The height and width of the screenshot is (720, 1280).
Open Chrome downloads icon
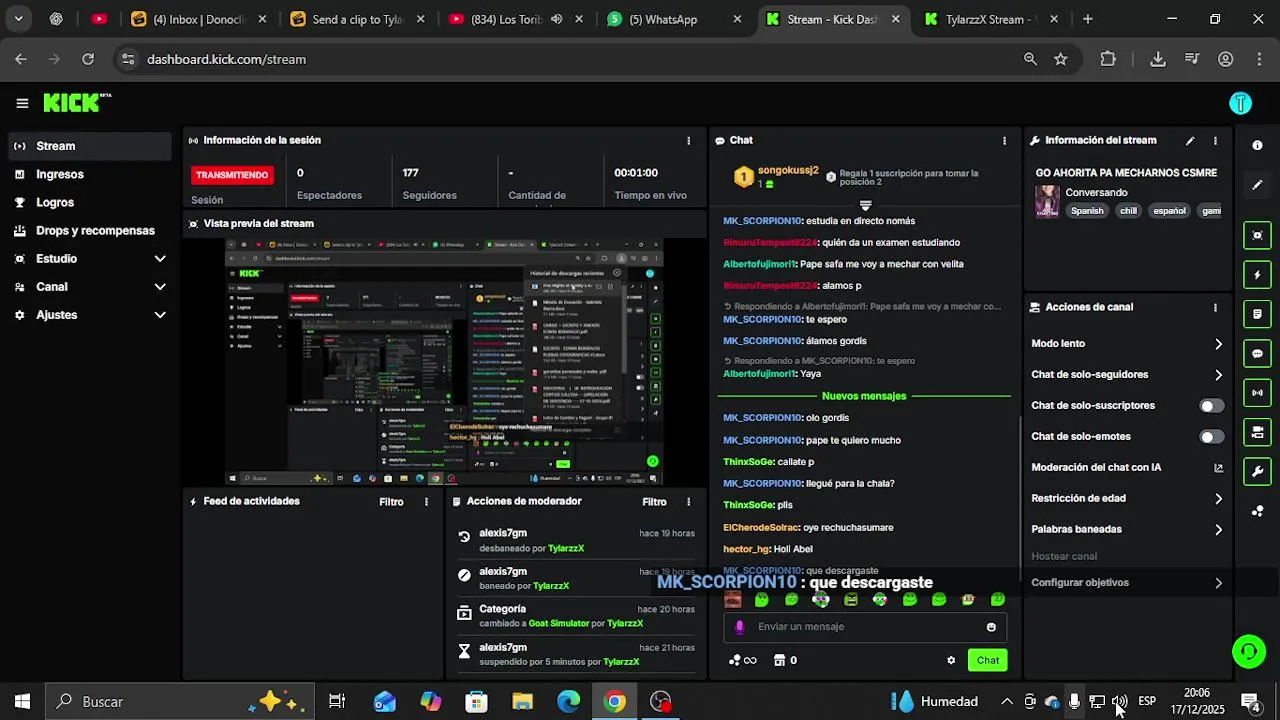point(1158,59)
